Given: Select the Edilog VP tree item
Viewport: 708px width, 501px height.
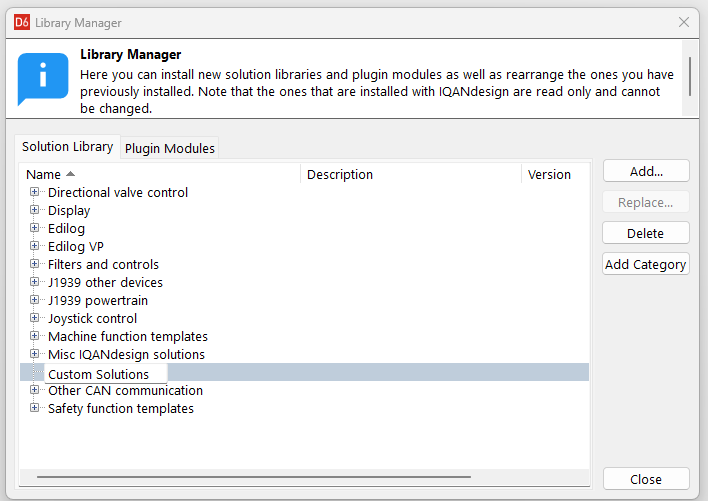Looking at the screenshot, I should point(76,246).
